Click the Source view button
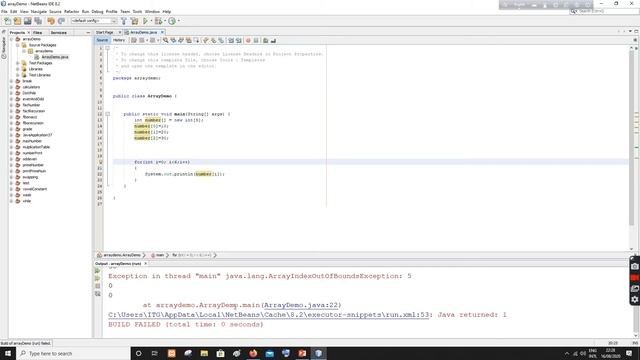 pyautogui.click(x=102, y=40)
